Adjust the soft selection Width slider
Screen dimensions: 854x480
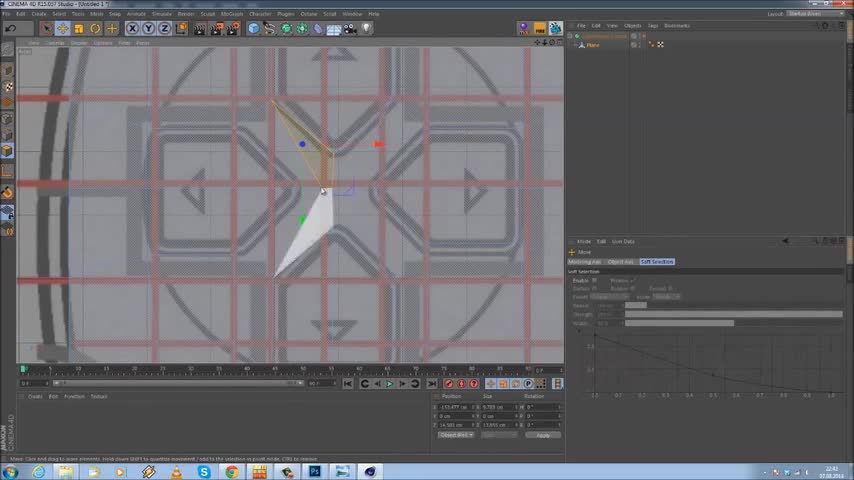[679, 323]
